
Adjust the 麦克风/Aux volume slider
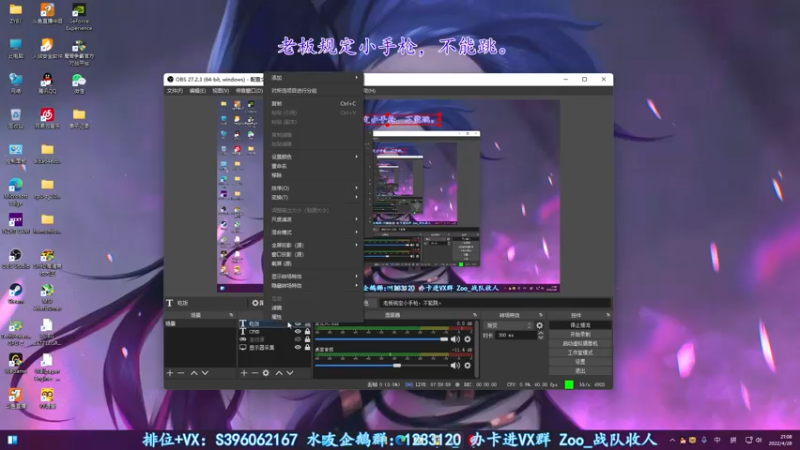pos(382,339)
